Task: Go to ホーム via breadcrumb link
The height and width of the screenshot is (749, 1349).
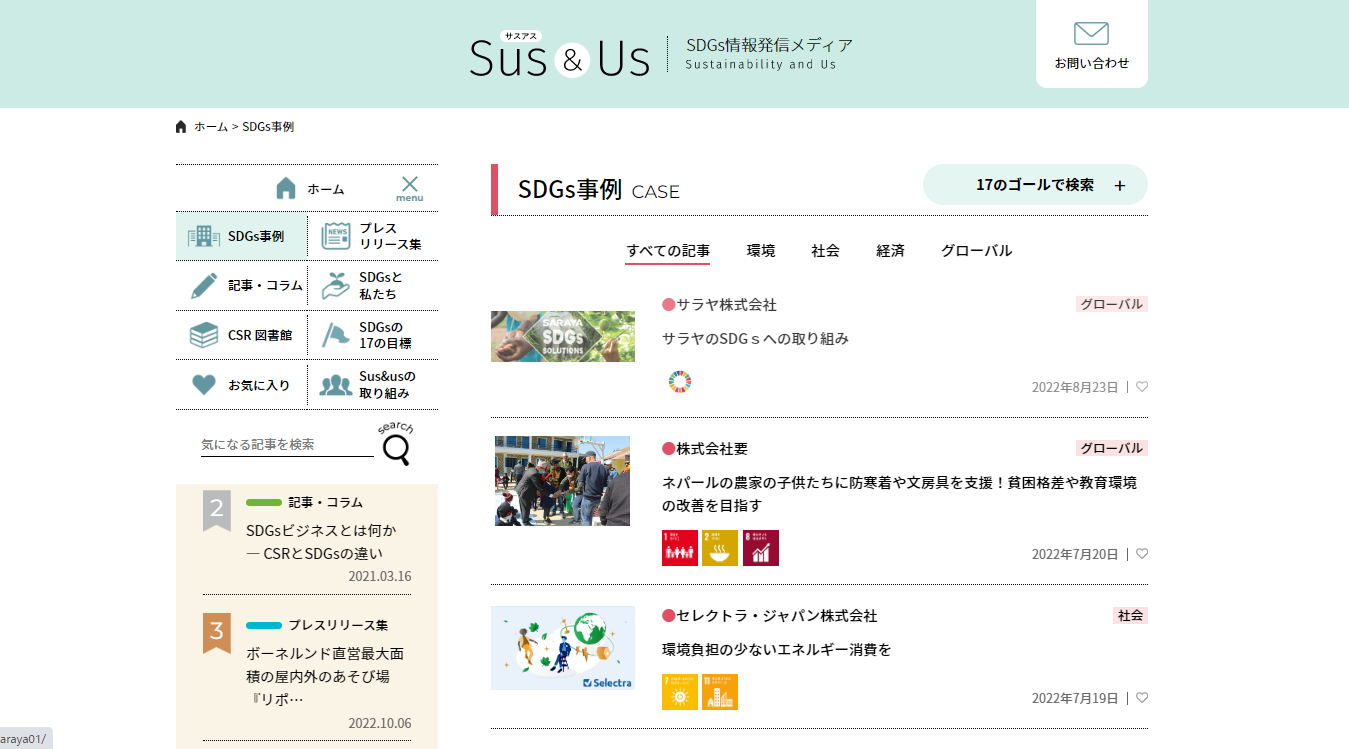Action: coord(211,127)
